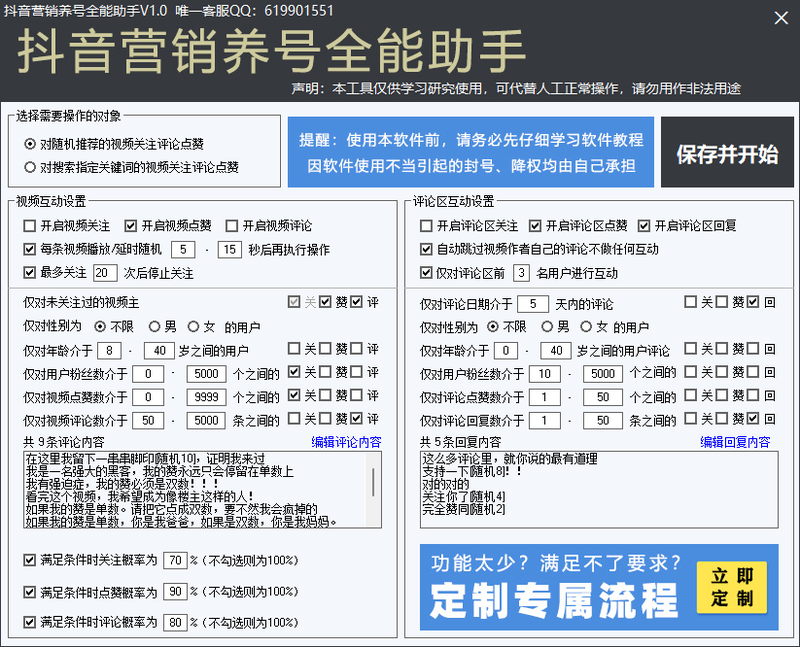Check 关 on 仅对年龄介于 8-40 row
This screenshot has width=800, height=647.
294,348
